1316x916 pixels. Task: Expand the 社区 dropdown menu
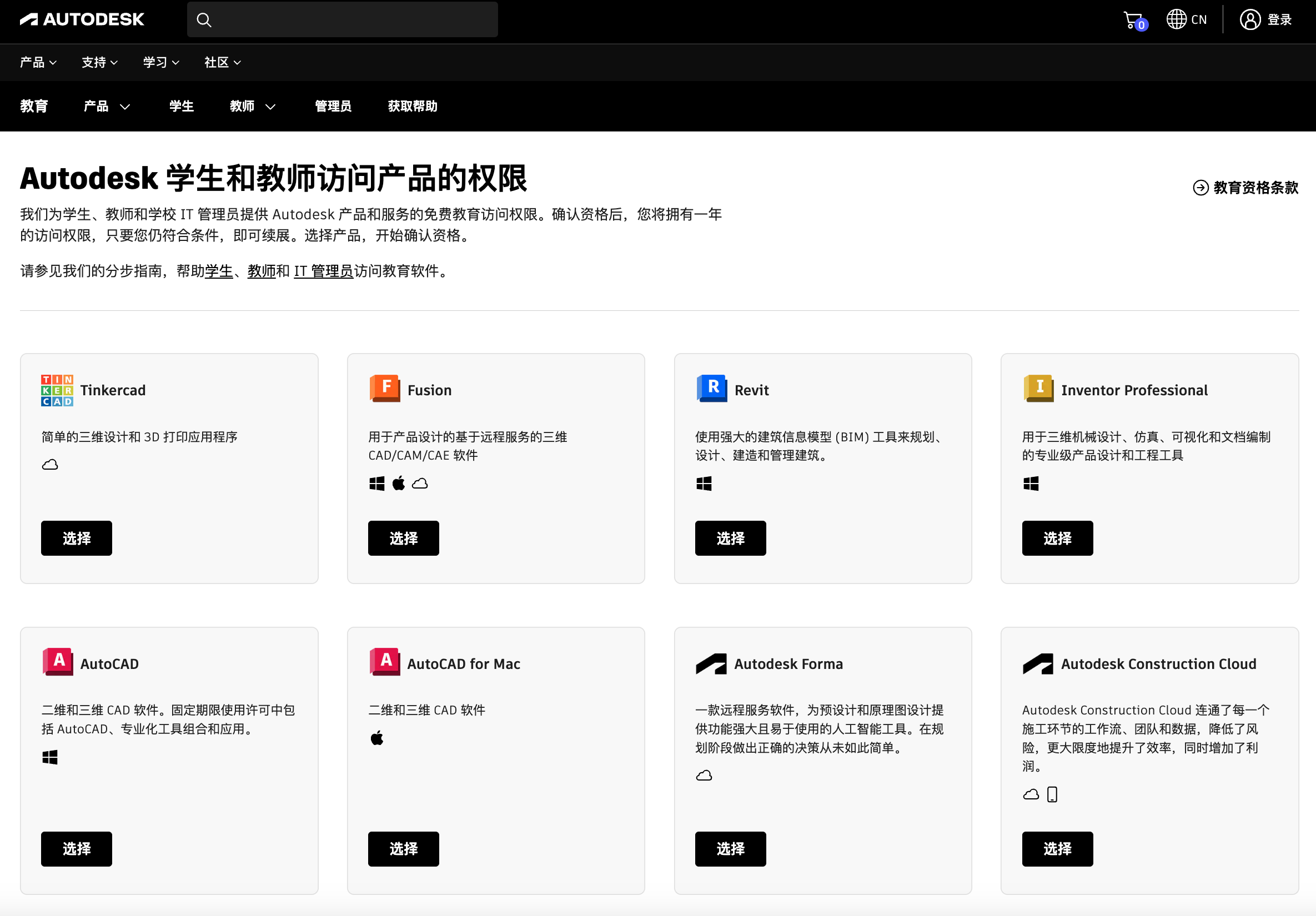point(223,63)
